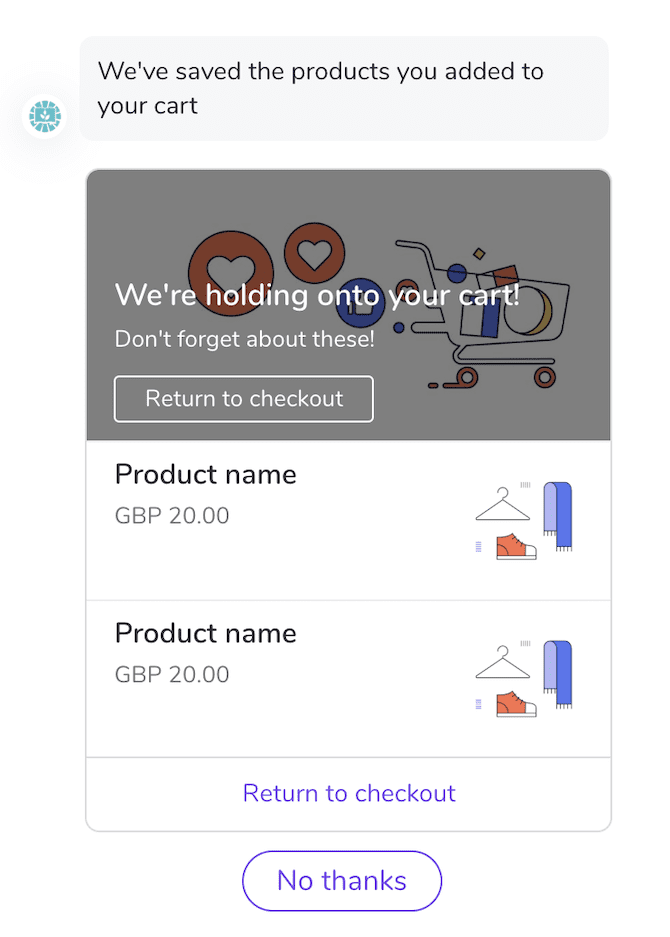Dismiss with the No thanks button
This screenshot has width=670, height=937.
click(x=342, y=881)
